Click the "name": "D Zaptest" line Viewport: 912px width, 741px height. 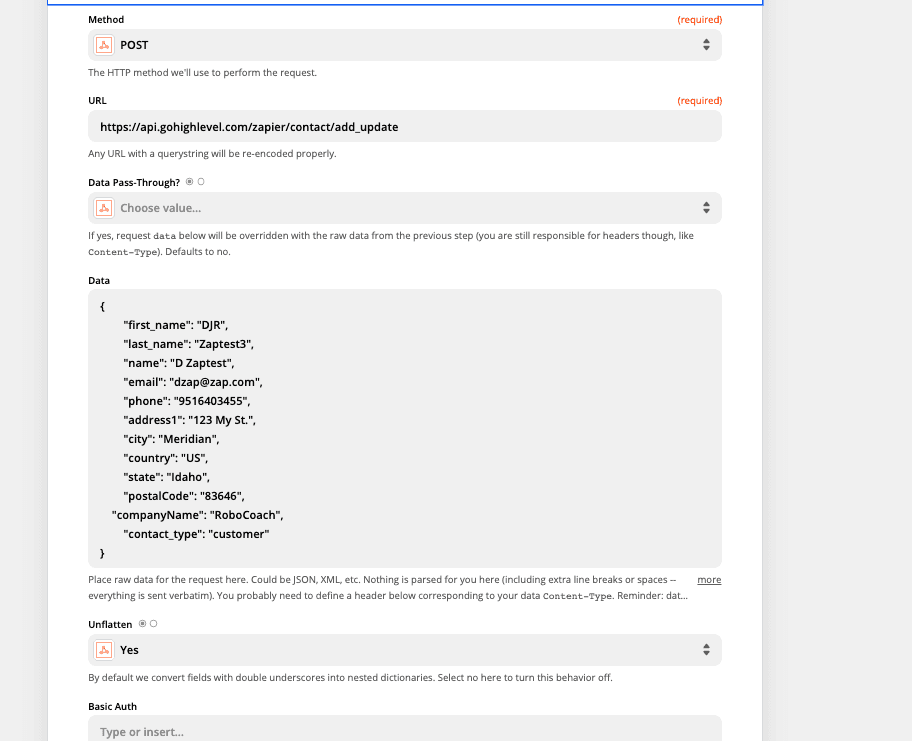click(179, 364)
